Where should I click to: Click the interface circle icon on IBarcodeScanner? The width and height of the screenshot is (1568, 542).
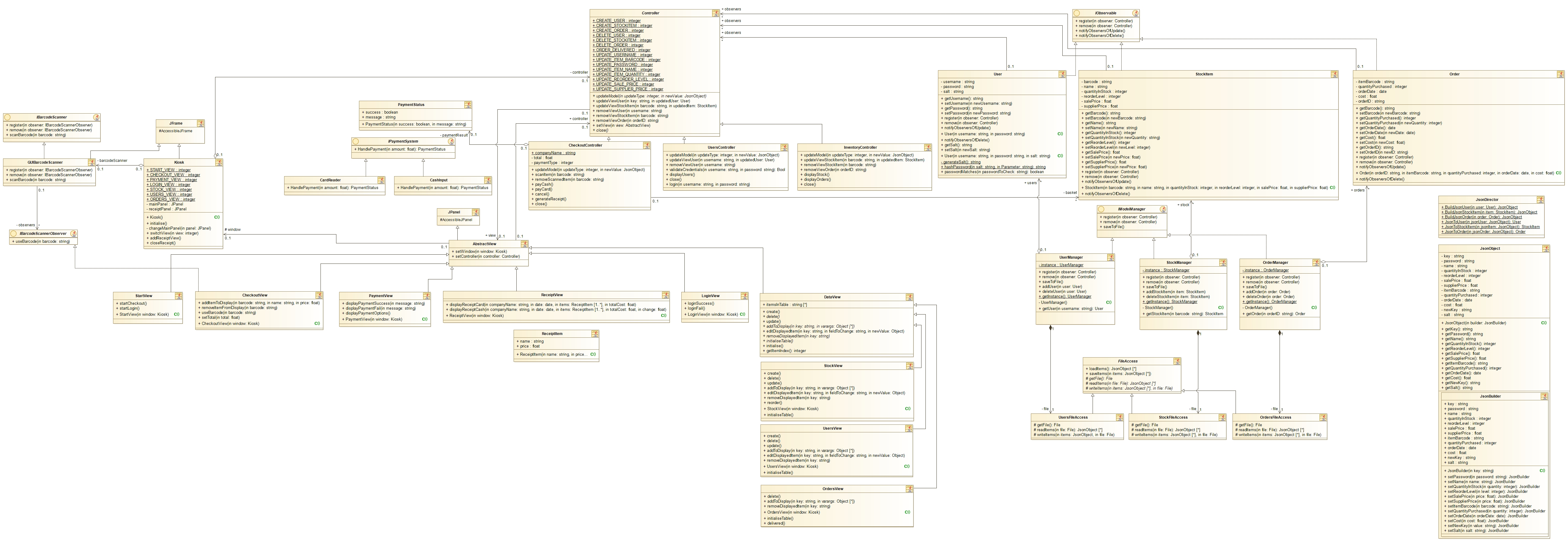pos(7,117)
